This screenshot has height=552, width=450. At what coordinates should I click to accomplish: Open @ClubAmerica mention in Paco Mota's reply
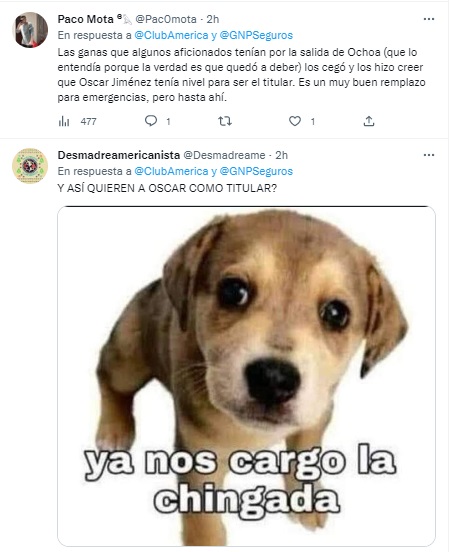point(171,35)
